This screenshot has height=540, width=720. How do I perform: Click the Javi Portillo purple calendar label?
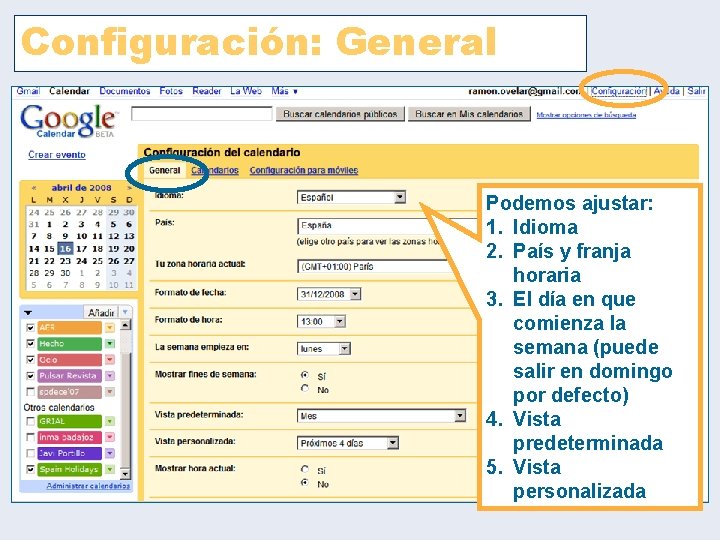(69, 453)
